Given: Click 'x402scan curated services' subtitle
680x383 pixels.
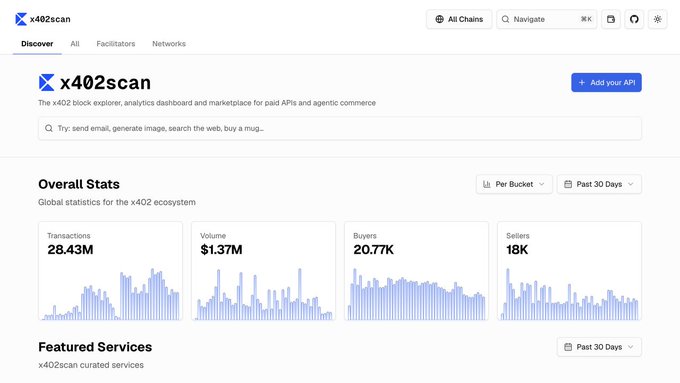Looking at the screenshot, I should pyautogui.click(x=91, y=365).
